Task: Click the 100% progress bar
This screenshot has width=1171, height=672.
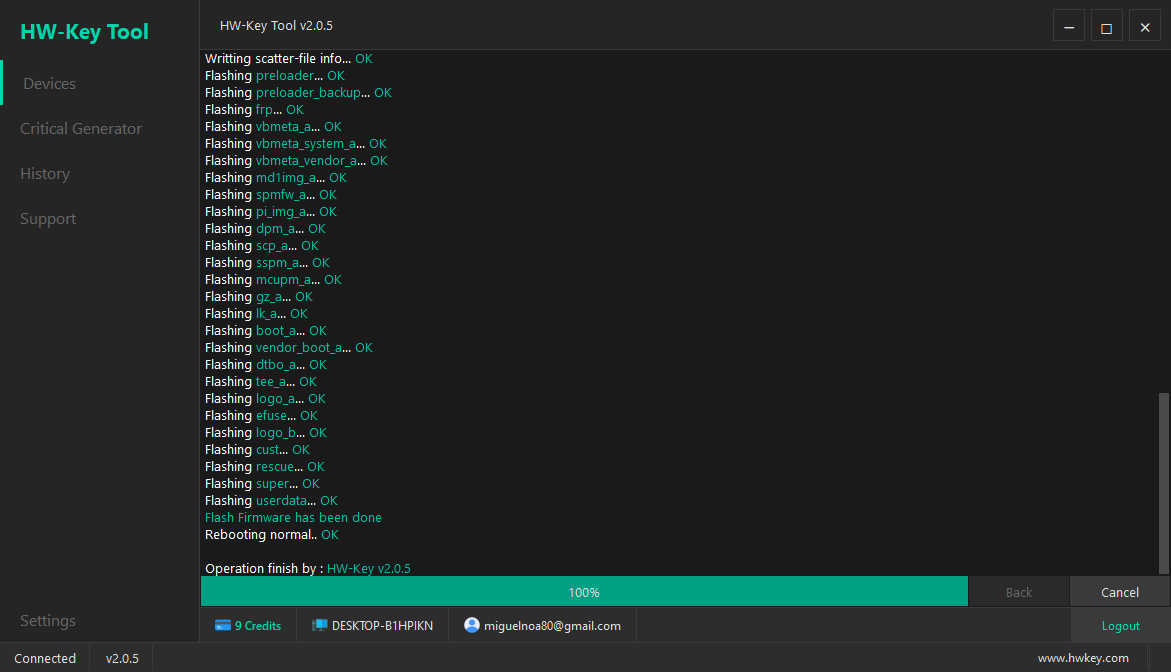Action: coord(584,591)
